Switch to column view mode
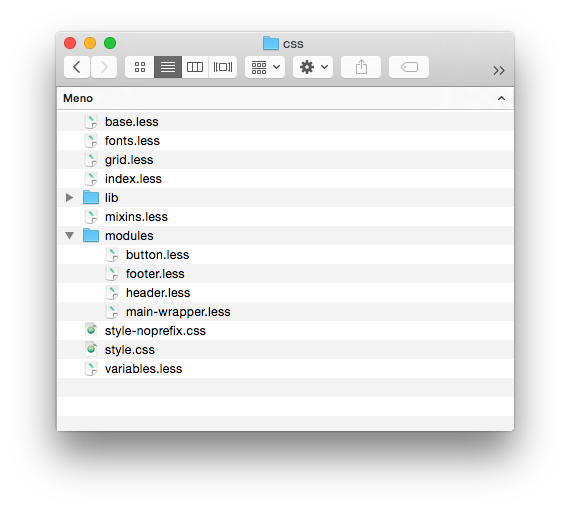570x511 pixels. click(195, 67)
